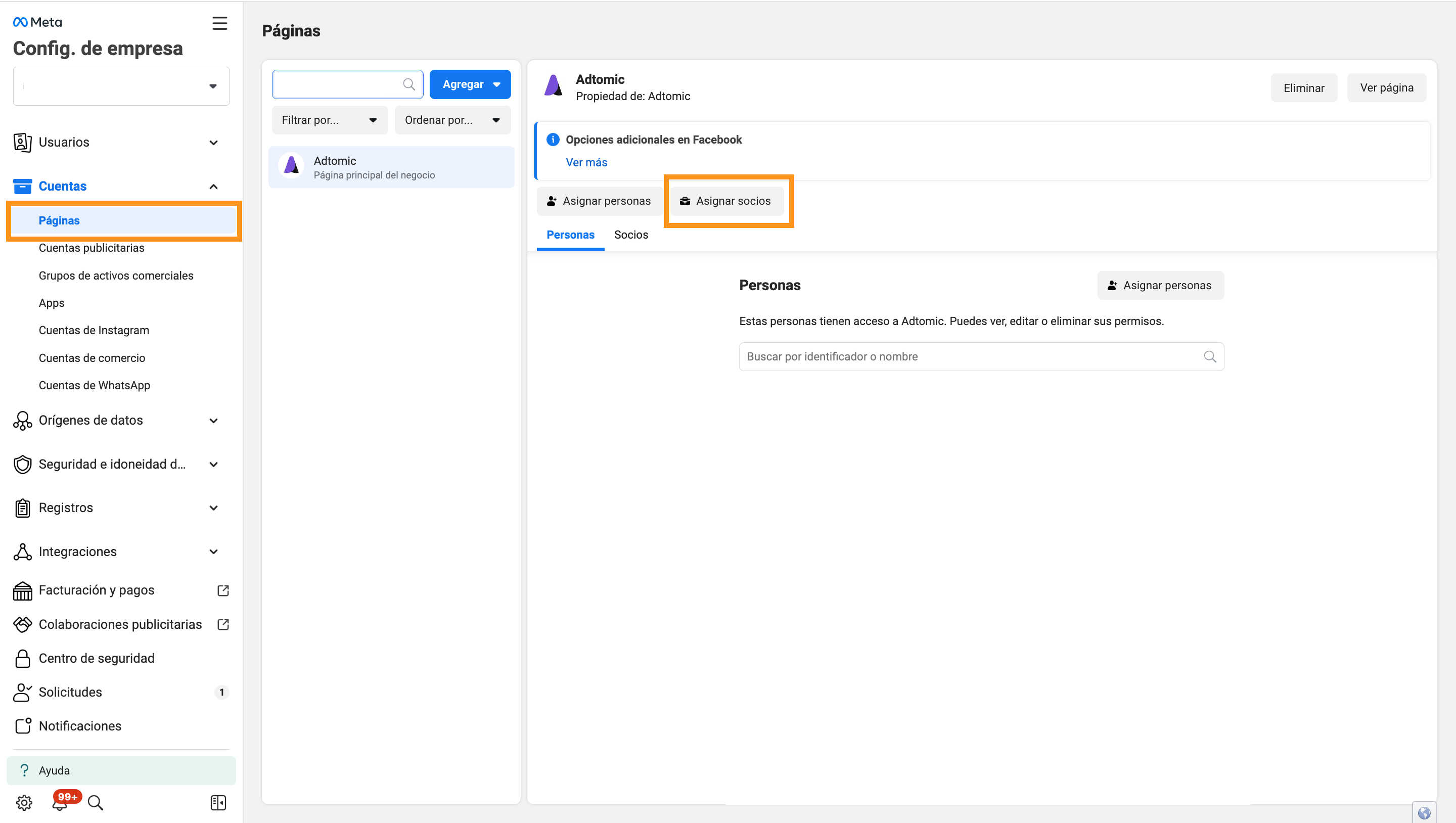
Task: Click the Solicitudes person-check icon
Action: pos(22,693)
